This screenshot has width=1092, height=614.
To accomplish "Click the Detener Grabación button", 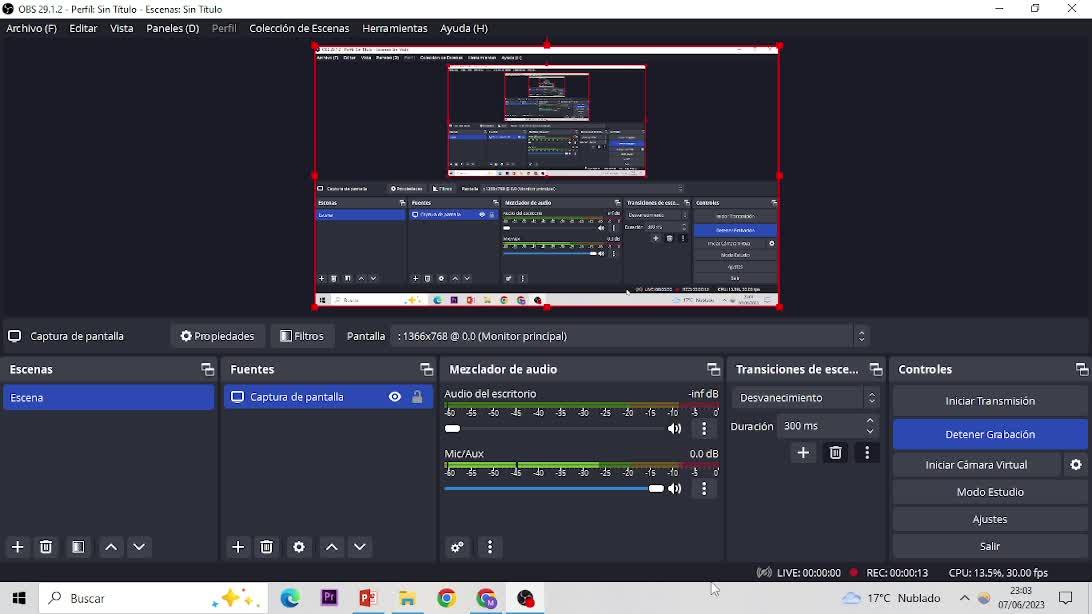I will point(989,435).
